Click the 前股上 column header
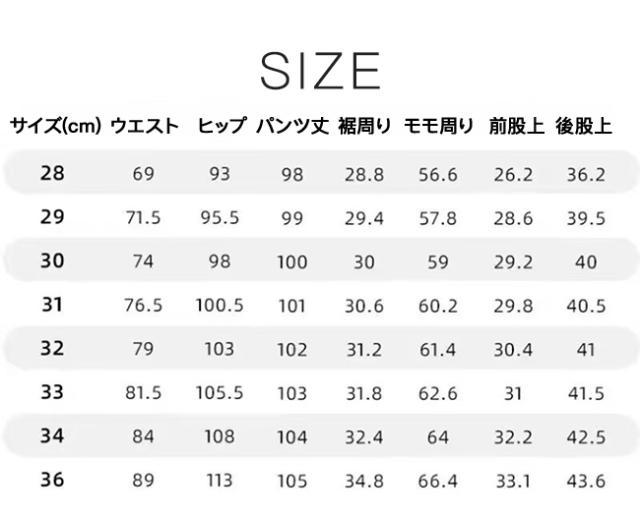 [516, 127]
